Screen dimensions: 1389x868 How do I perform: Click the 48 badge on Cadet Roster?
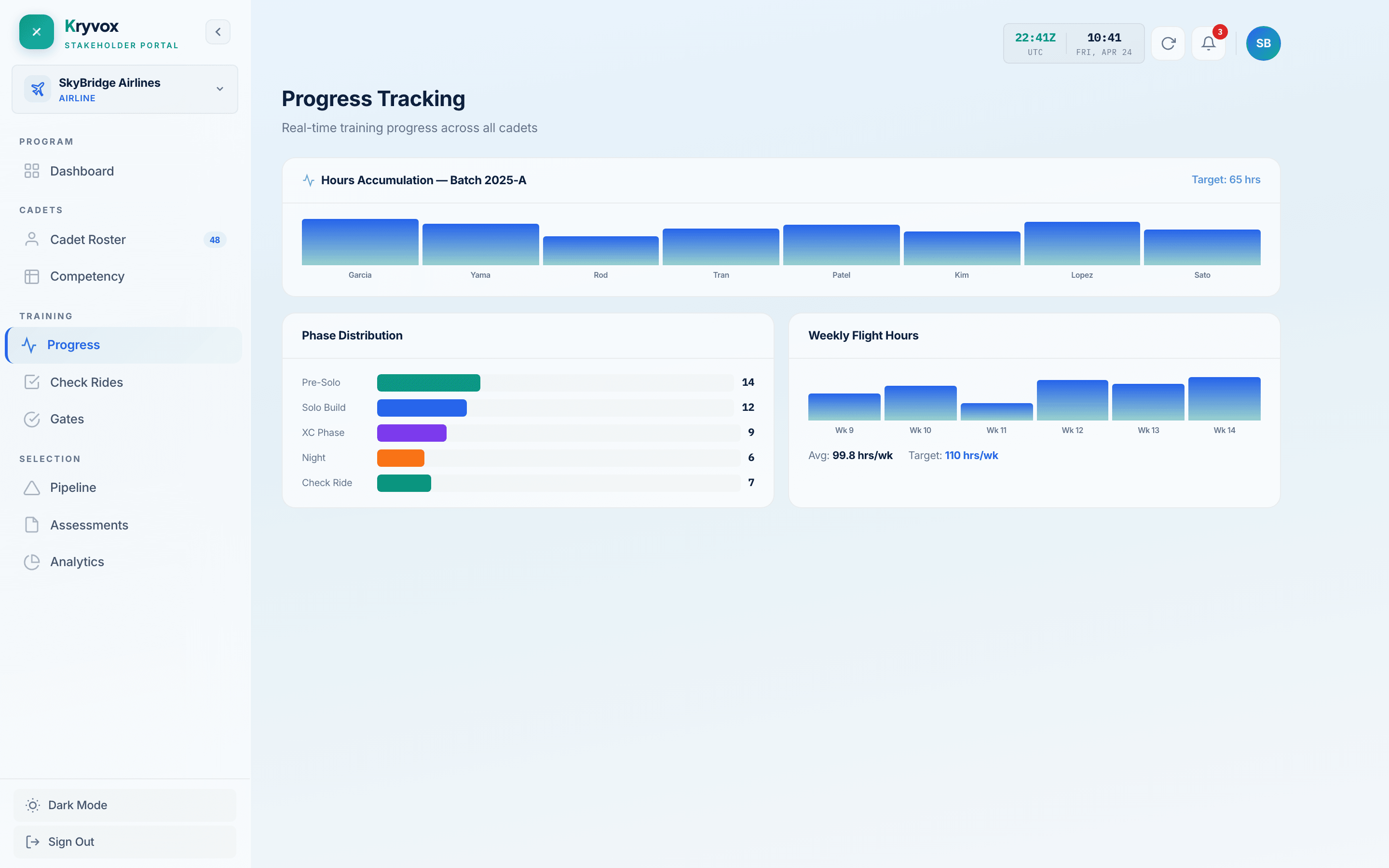pos(215,240)
